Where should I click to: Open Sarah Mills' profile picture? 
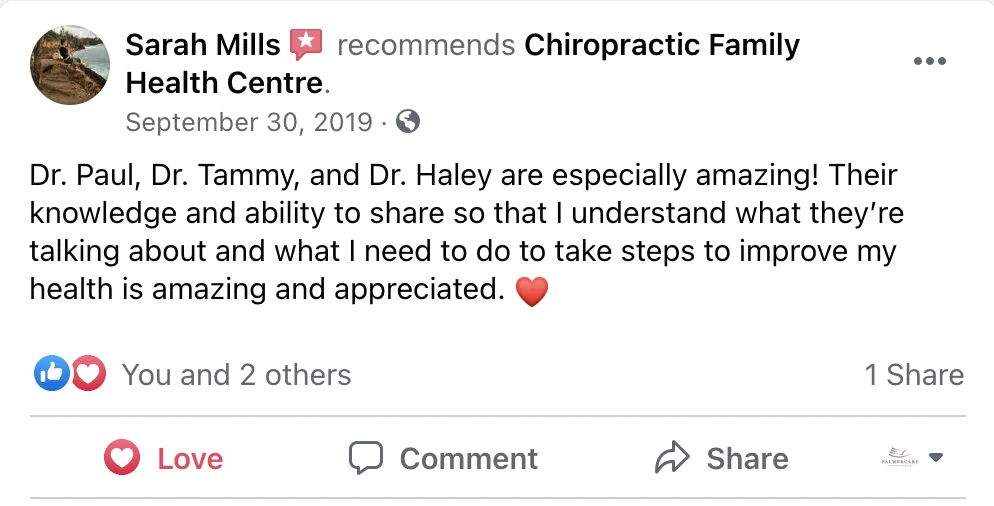coord(70,65)
